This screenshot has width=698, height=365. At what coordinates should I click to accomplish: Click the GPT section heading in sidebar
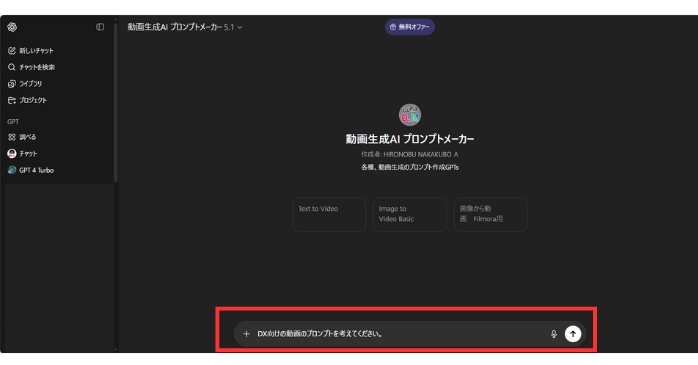pyautogui.click(x=13, y=122)
